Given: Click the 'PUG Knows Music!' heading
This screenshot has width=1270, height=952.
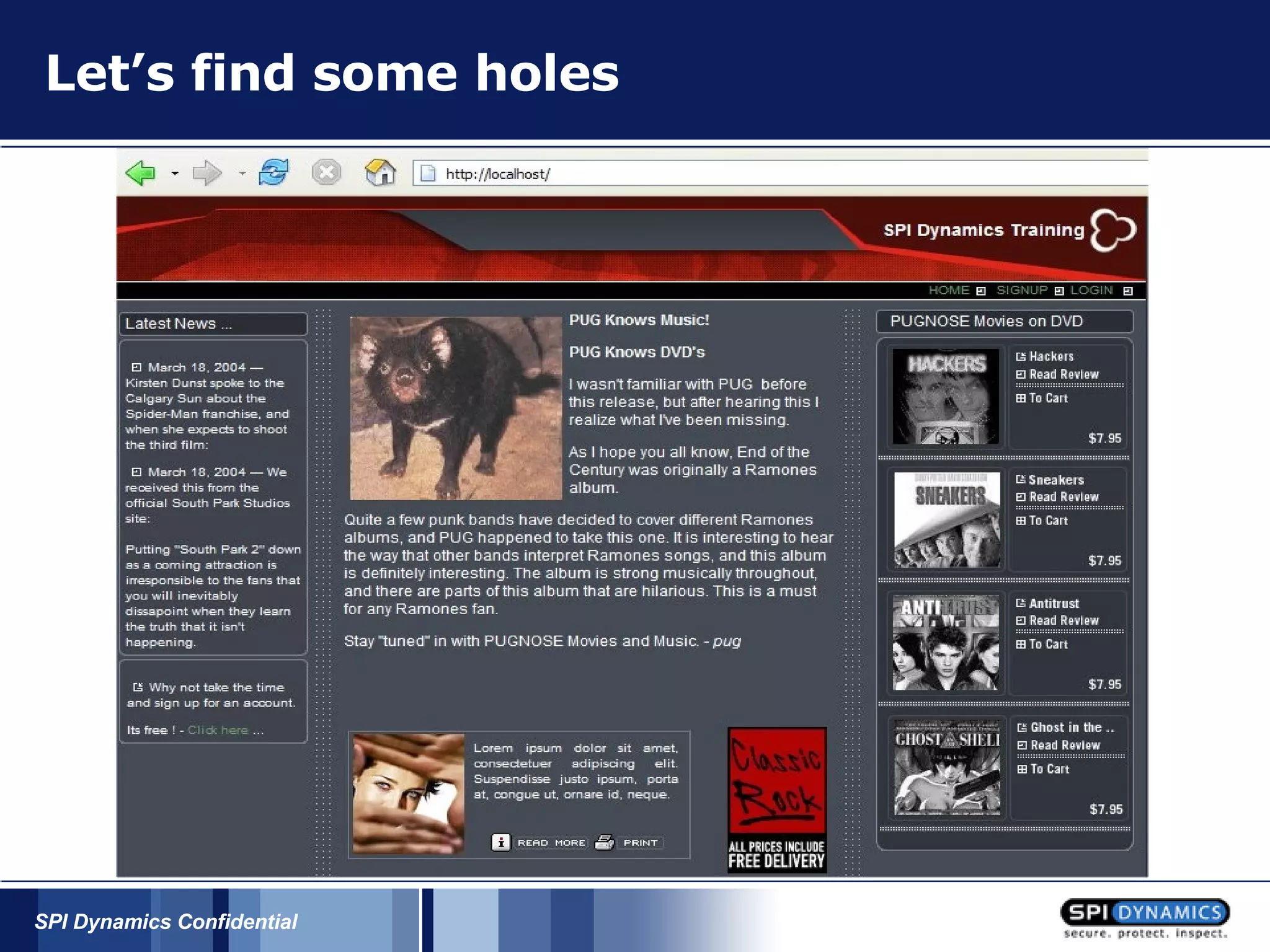Looking at the screenshot, I should coord(639,320).
